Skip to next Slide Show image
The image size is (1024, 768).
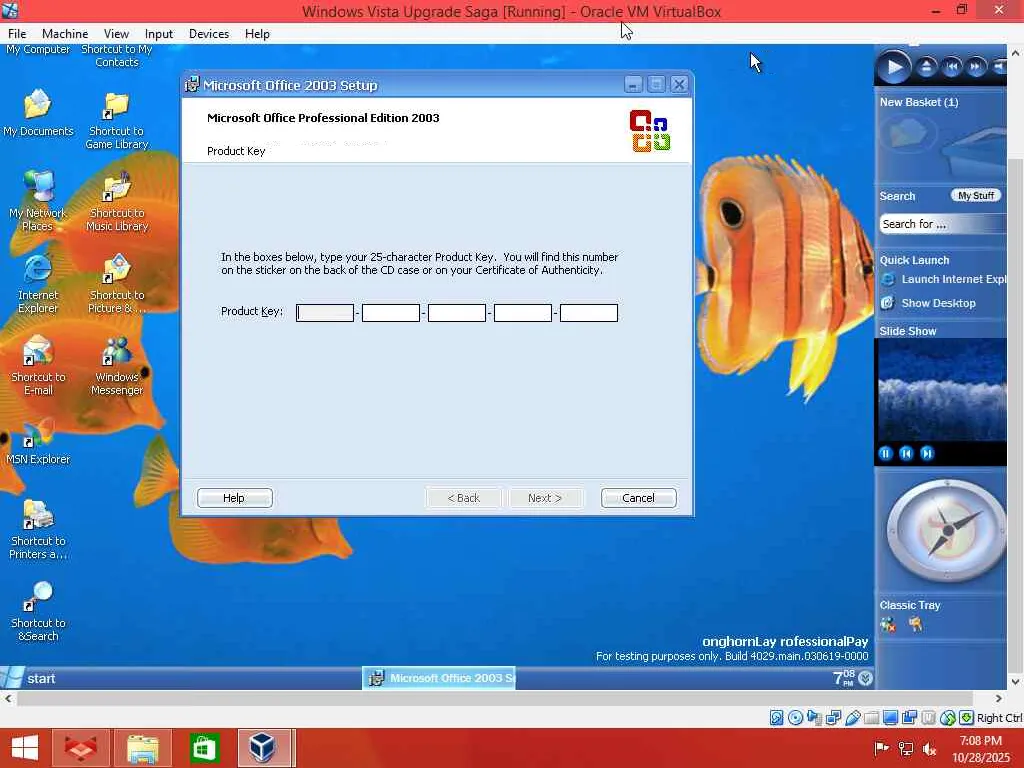tap(927, 453)
